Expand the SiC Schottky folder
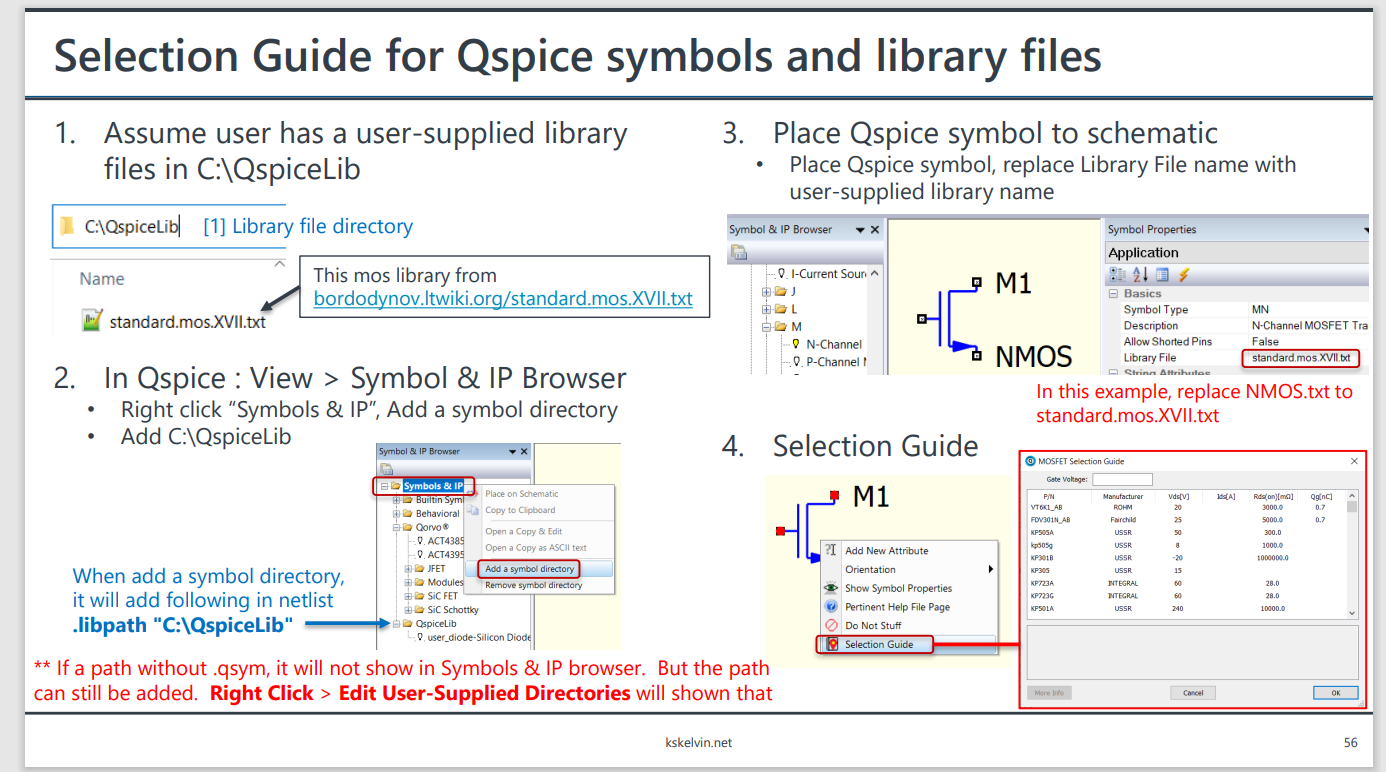The image size is (1386, 772). point(408,610)
